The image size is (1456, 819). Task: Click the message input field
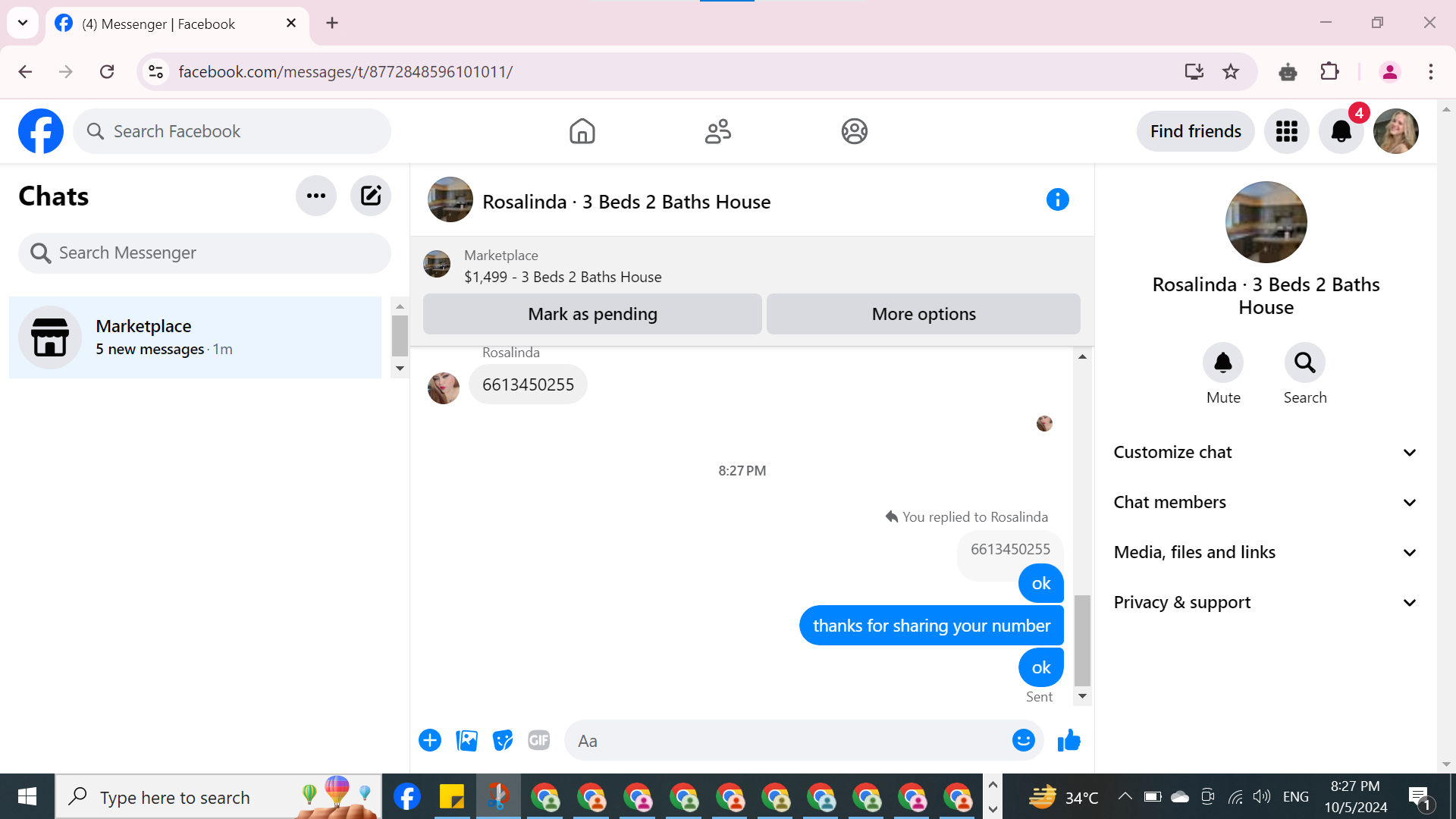tap(789, 740)
